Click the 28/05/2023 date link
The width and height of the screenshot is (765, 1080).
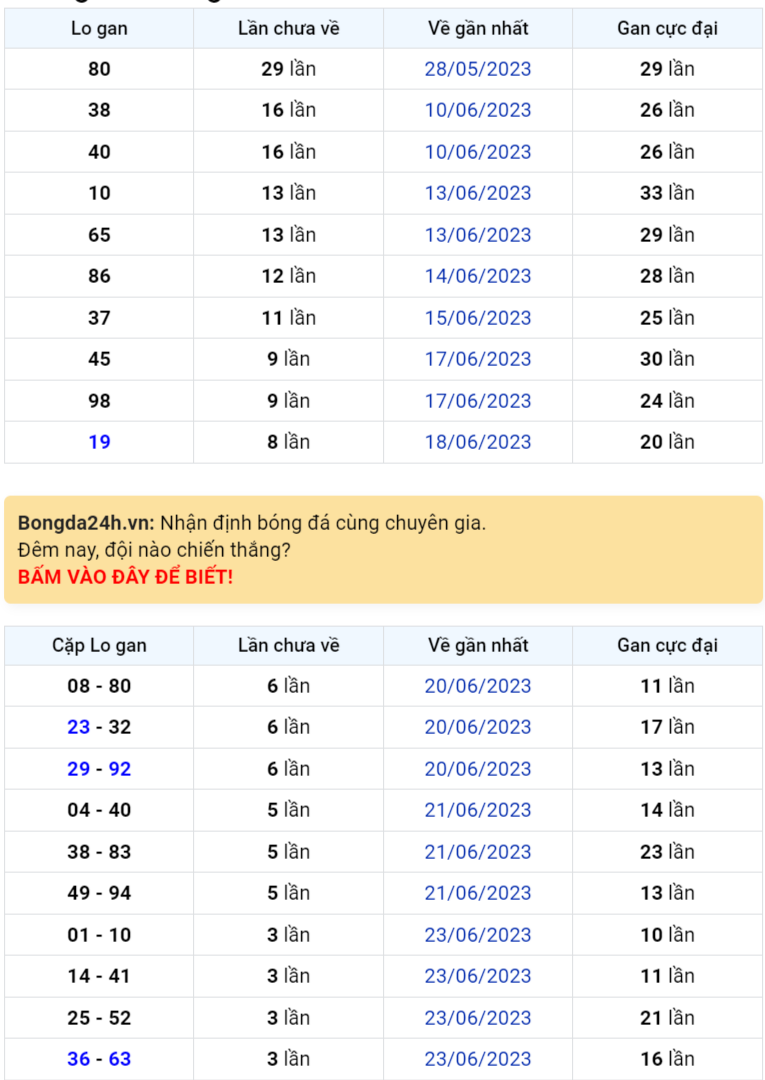[478, 69]
